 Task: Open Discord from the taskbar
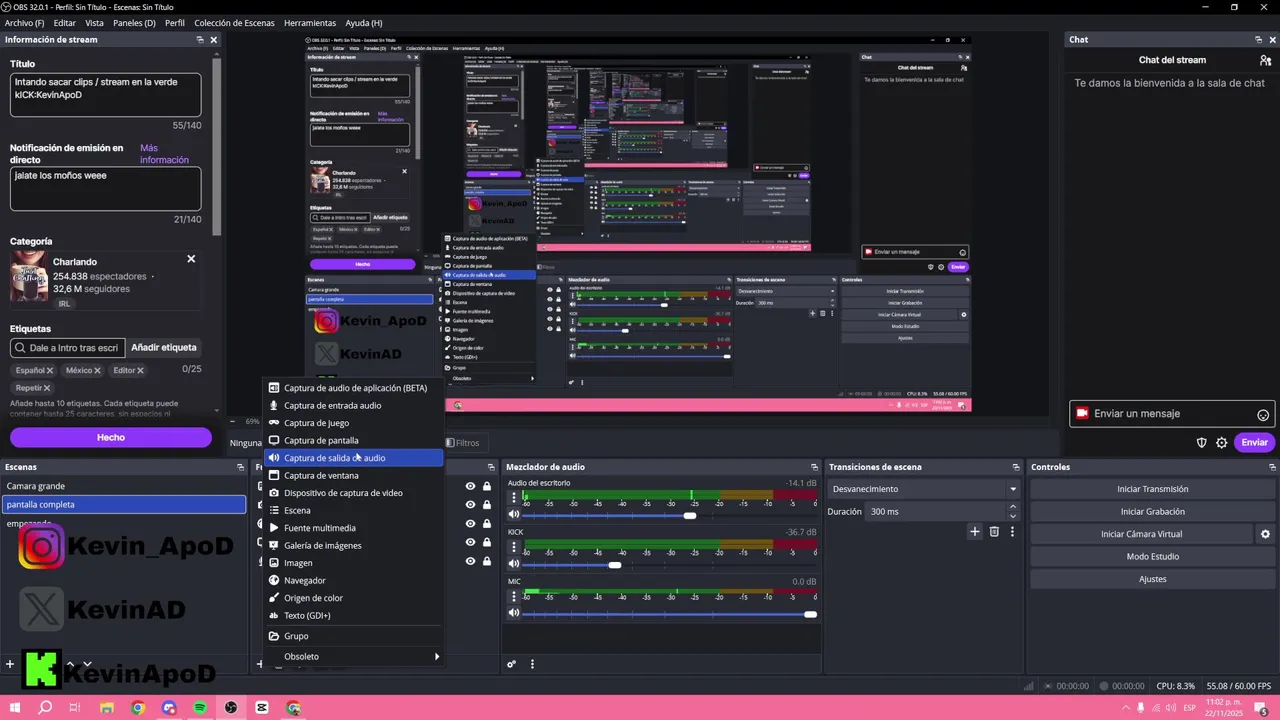169,708
